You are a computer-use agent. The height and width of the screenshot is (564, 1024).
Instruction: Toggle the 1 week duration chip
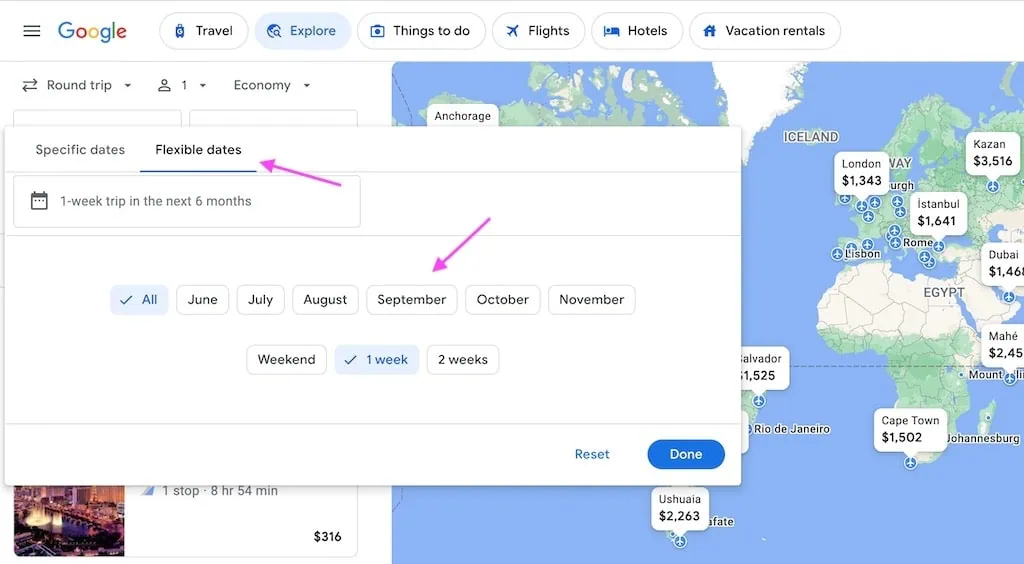pyautogui.click(x=377, y=360)
